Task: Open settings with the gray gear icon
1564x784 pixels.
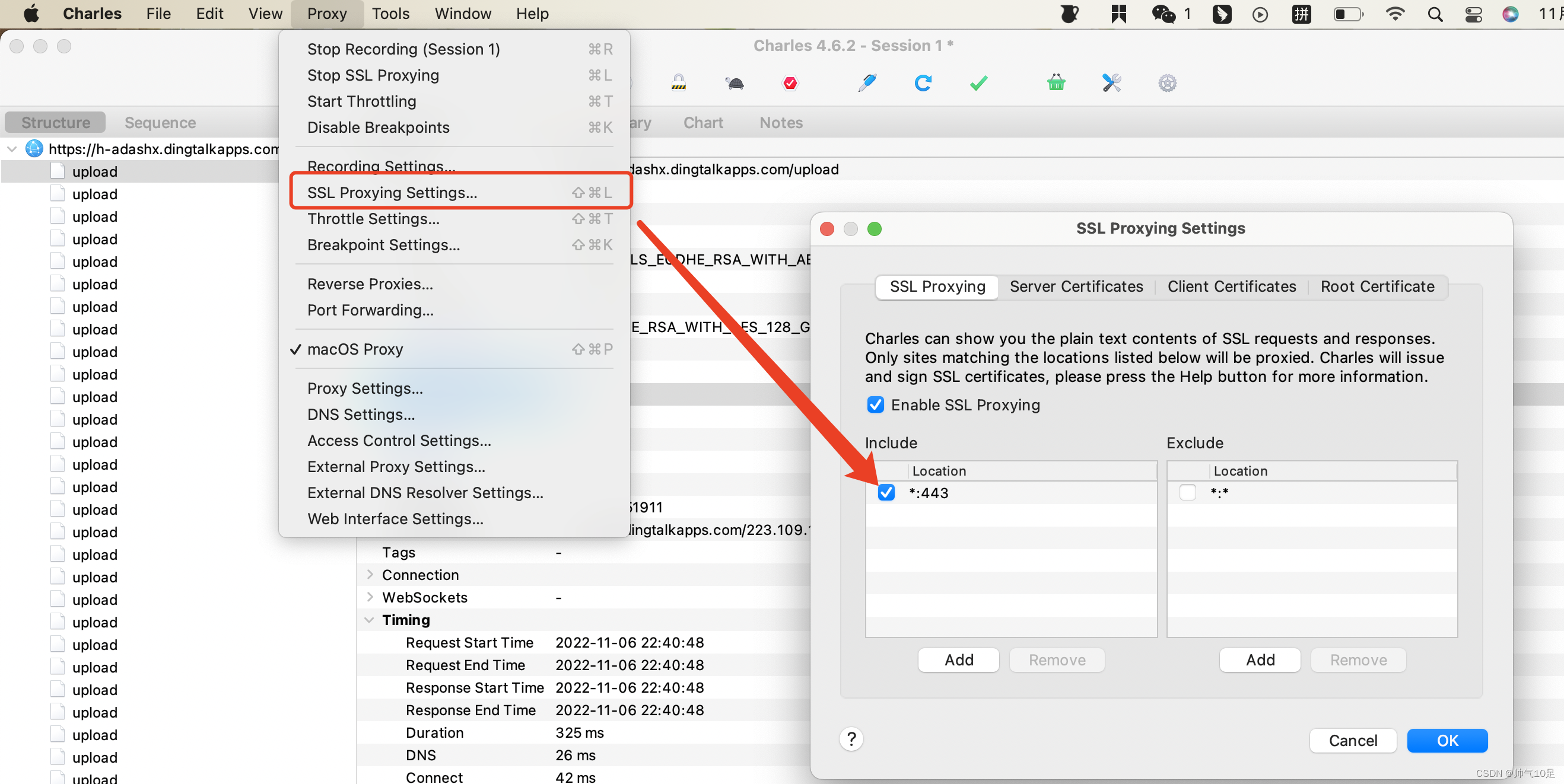Action: click(x=1167, y=82)
